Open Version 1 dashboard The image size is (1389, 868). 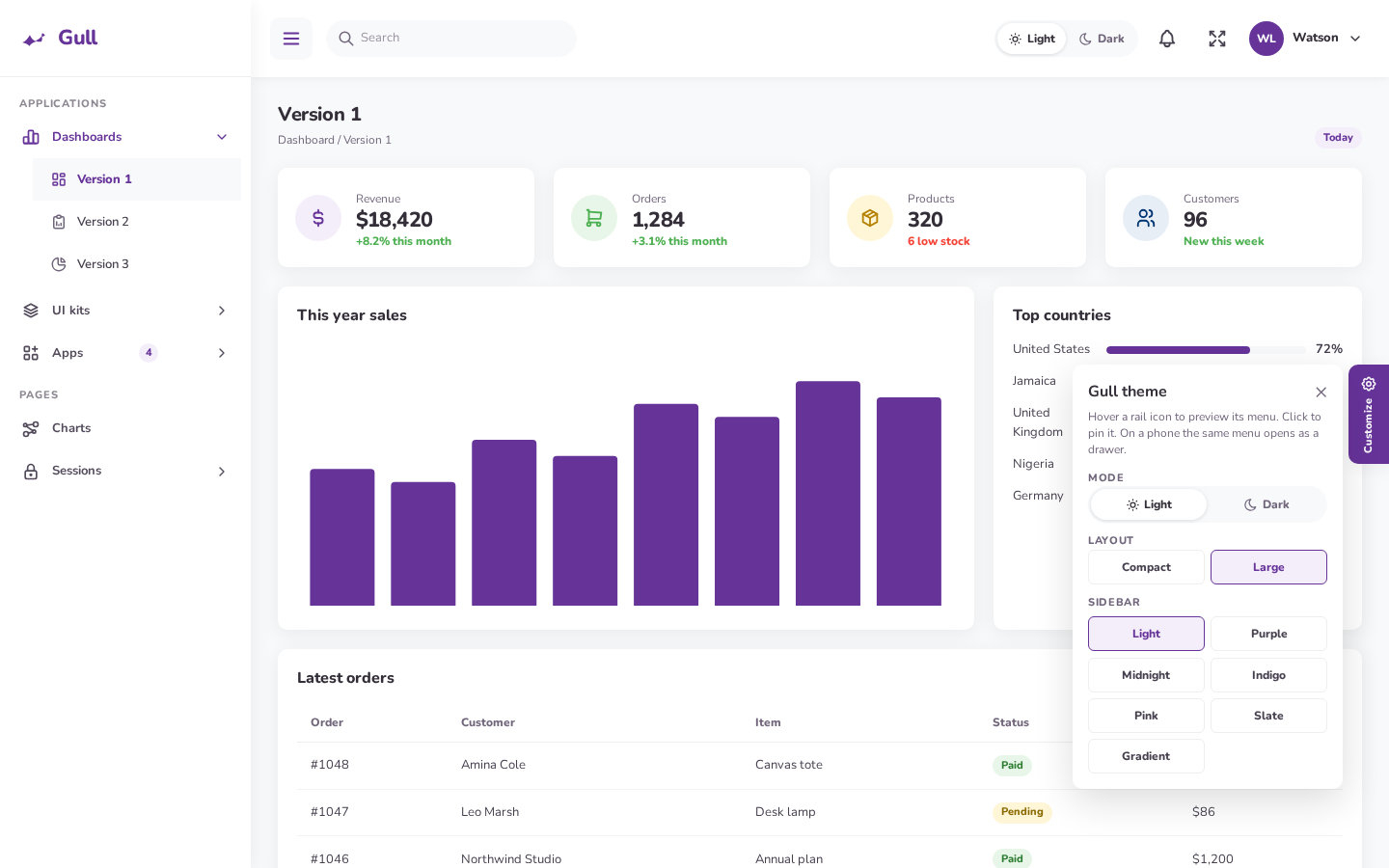[x=137, y=179]
